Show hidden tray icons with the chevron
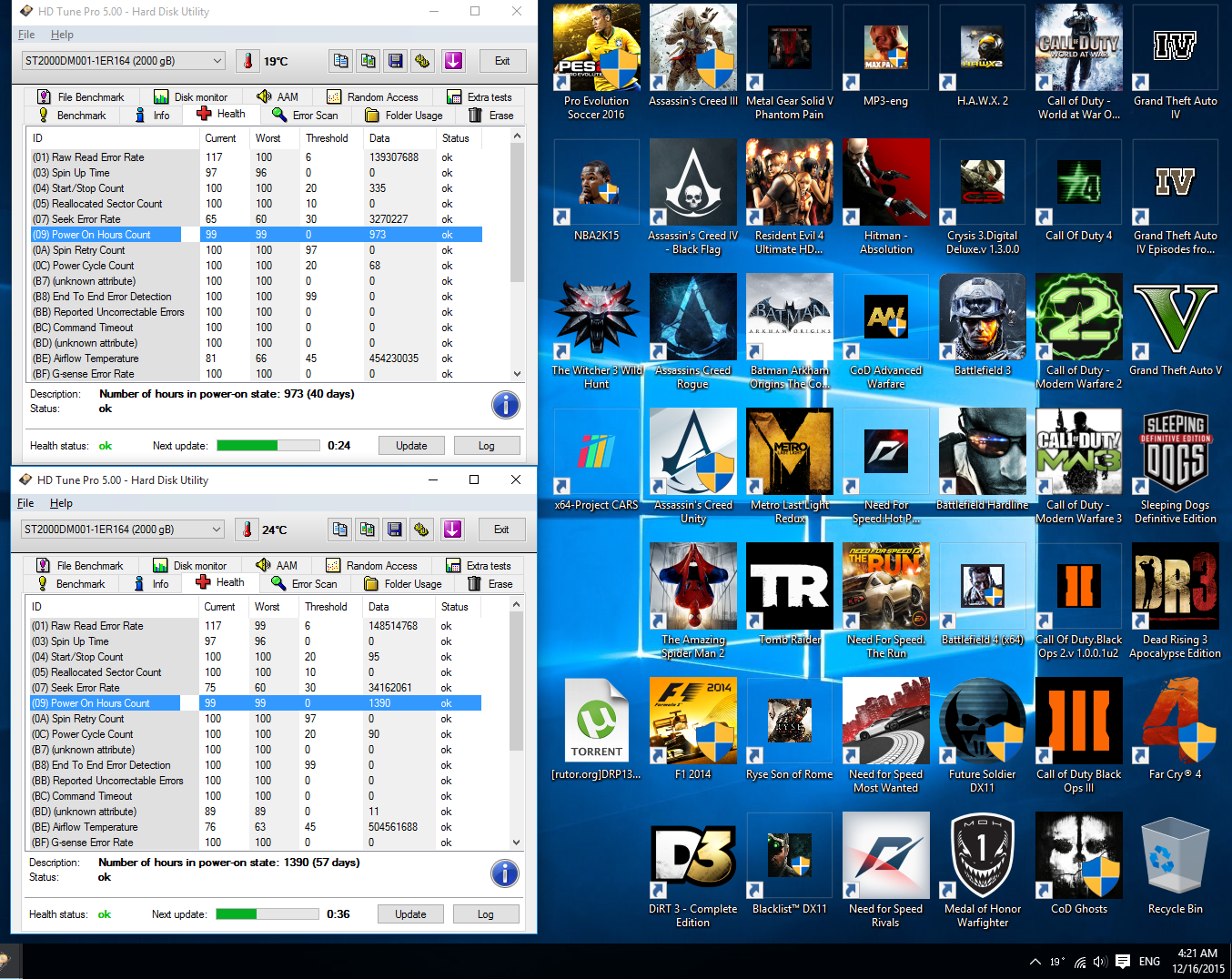This screenshot has height=979, width=1232. (x=1035, y=962)
